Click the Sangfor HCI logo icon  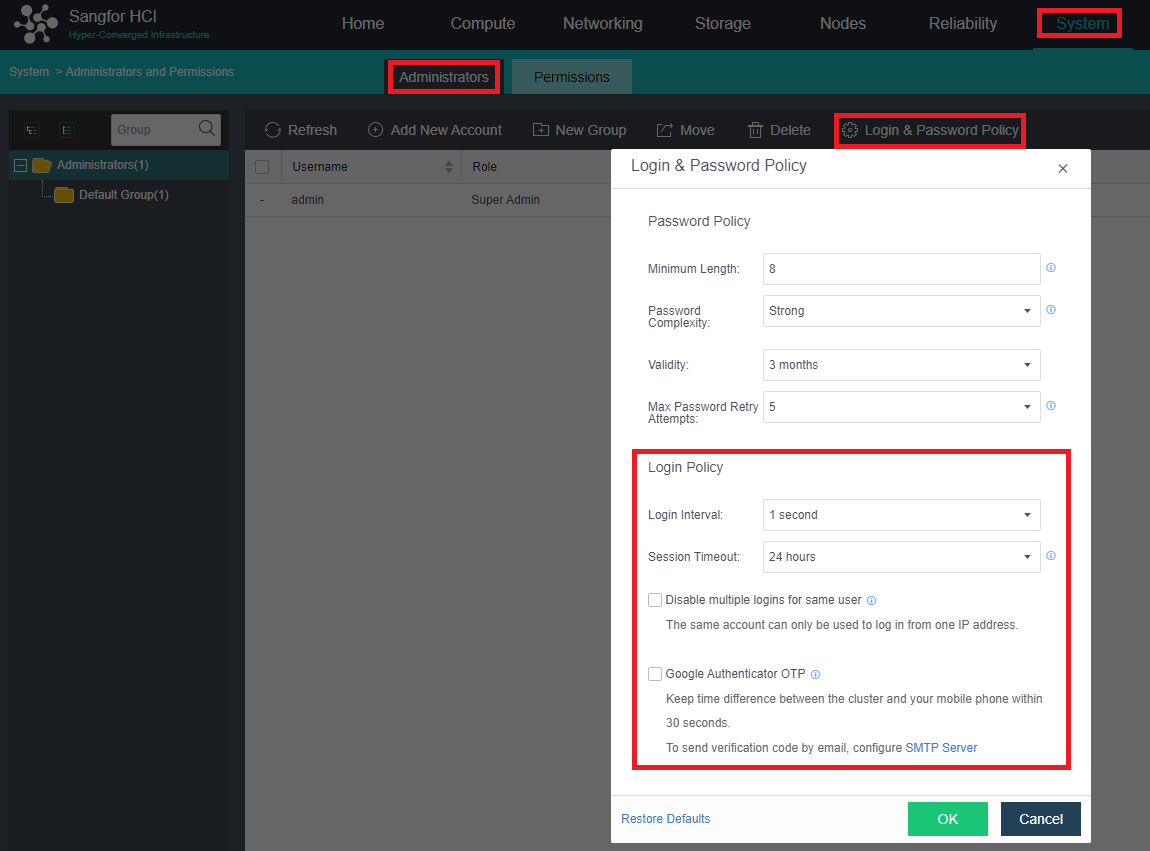[x=35, y=23]
